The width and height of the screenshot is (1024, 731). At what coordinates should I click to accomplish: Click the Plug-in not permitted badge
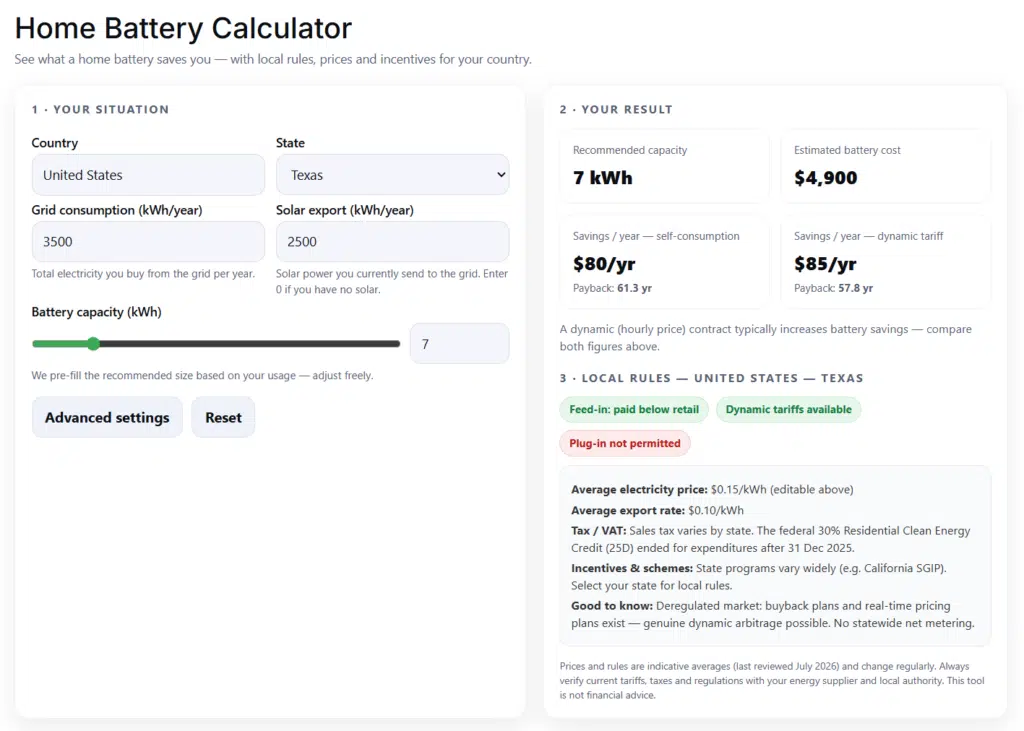point(625,443)
